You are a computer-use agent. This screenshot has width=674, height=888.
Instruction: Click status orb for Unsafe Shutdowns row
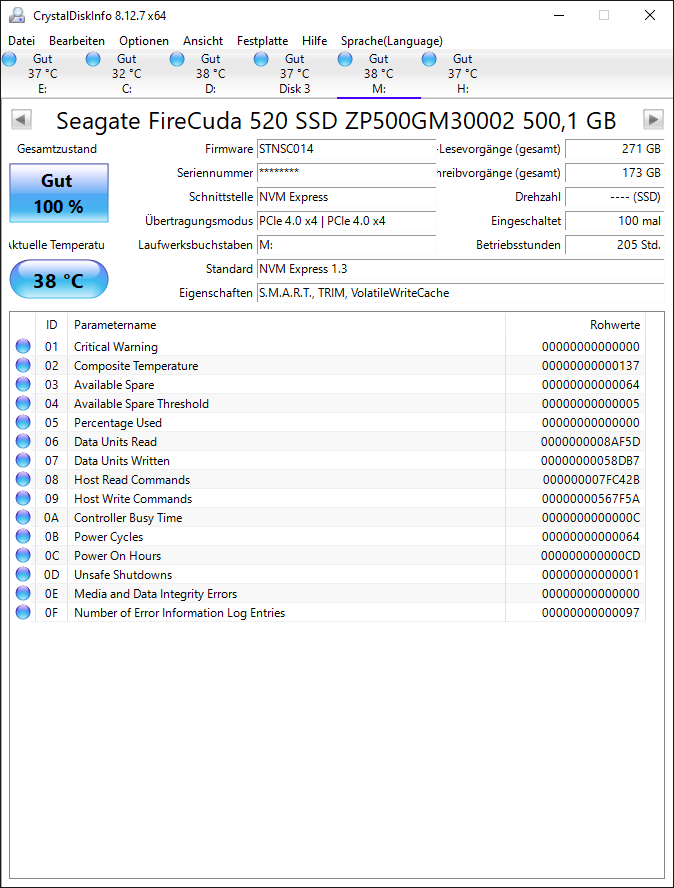click(x=23, y=574)
